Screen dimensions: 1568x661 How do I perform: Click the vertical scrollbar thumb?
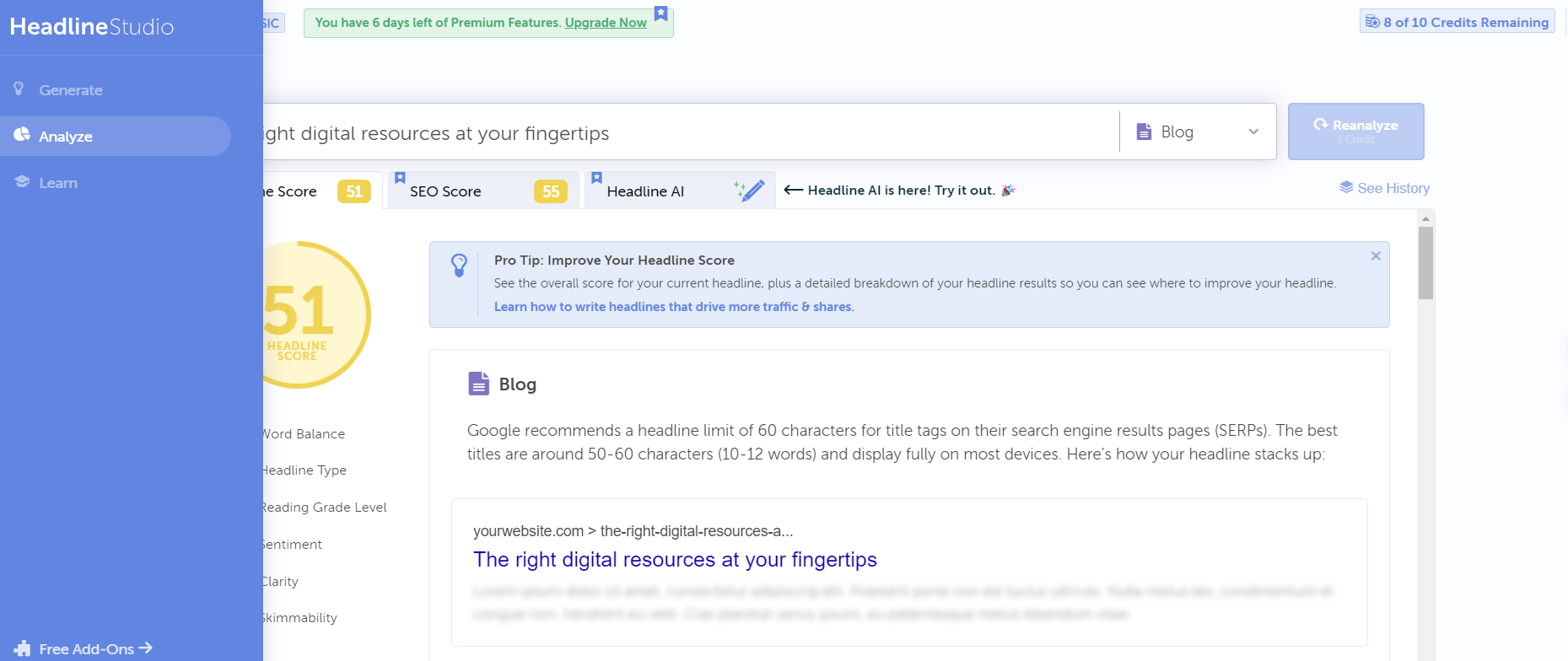point(1425,263)
